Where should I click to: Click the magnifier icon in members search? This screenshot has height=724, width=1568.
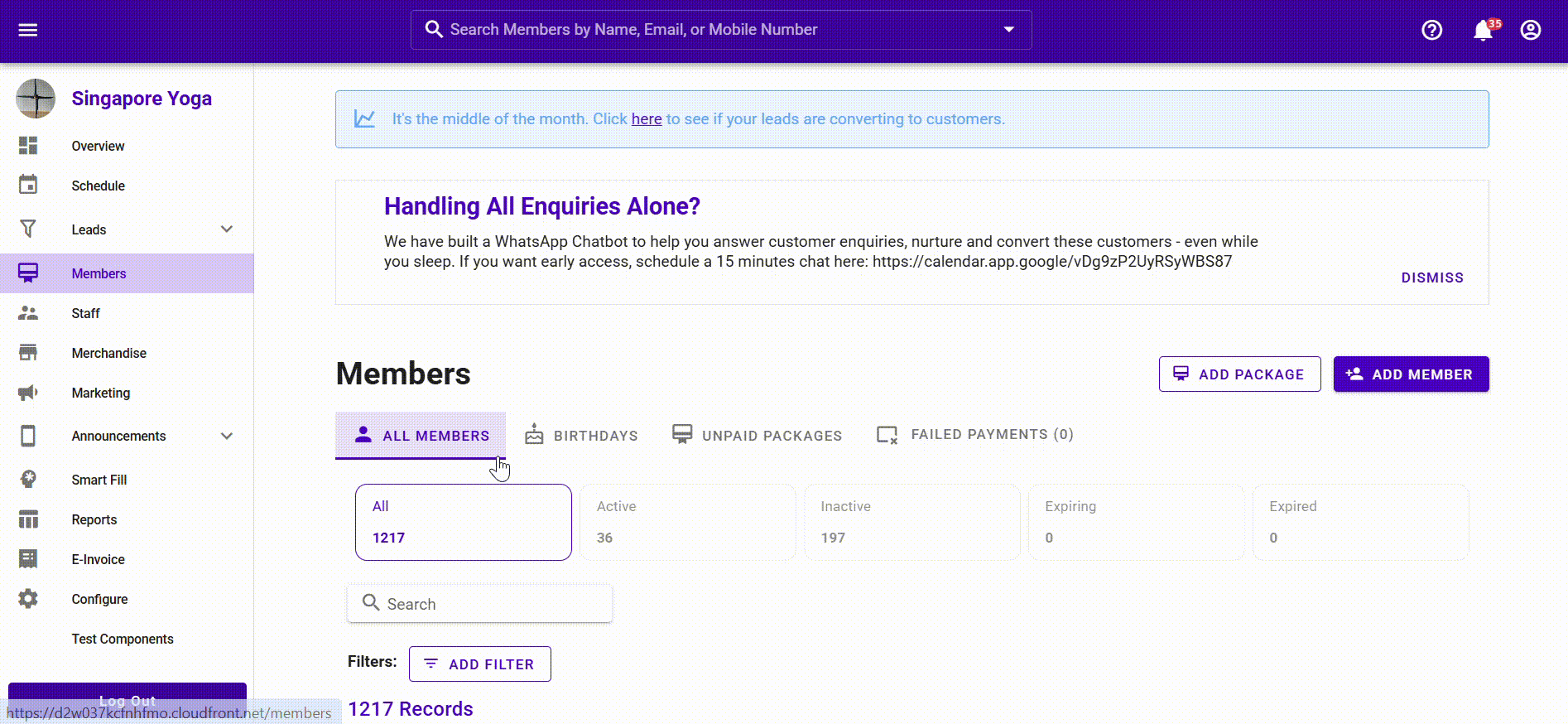[x=371, y=602]
